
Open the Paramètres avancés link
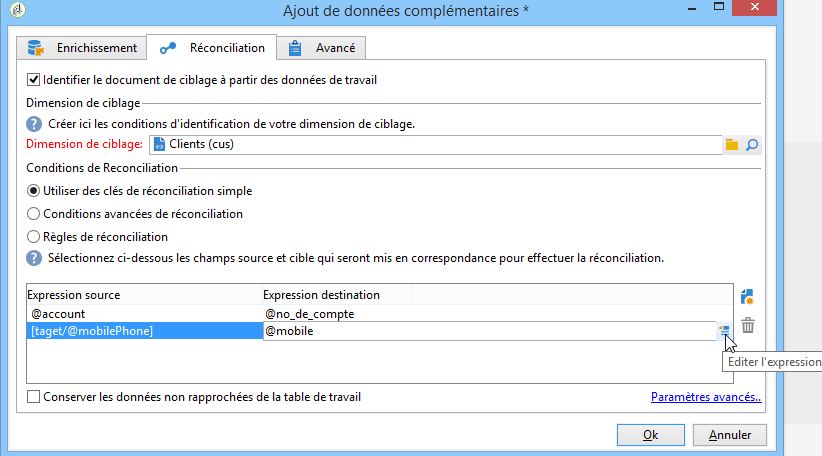[706, 397]
